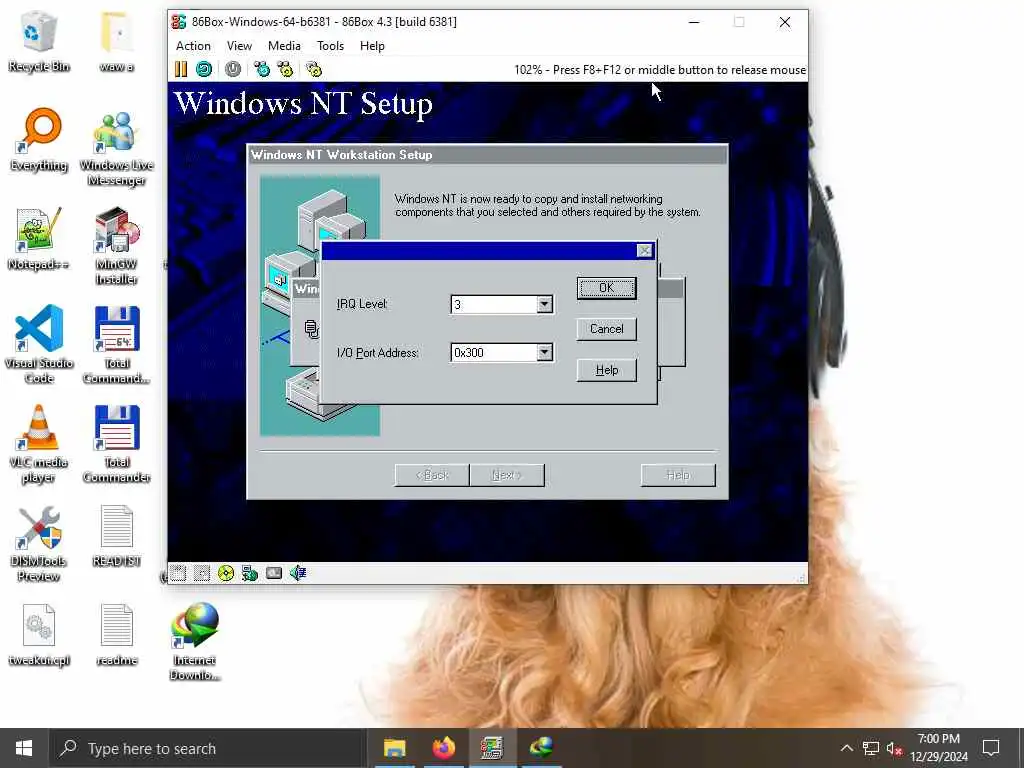Screen dimensions: 1024x768
Task: Click Help in the adapter dialog
Action: pos(607,370)
